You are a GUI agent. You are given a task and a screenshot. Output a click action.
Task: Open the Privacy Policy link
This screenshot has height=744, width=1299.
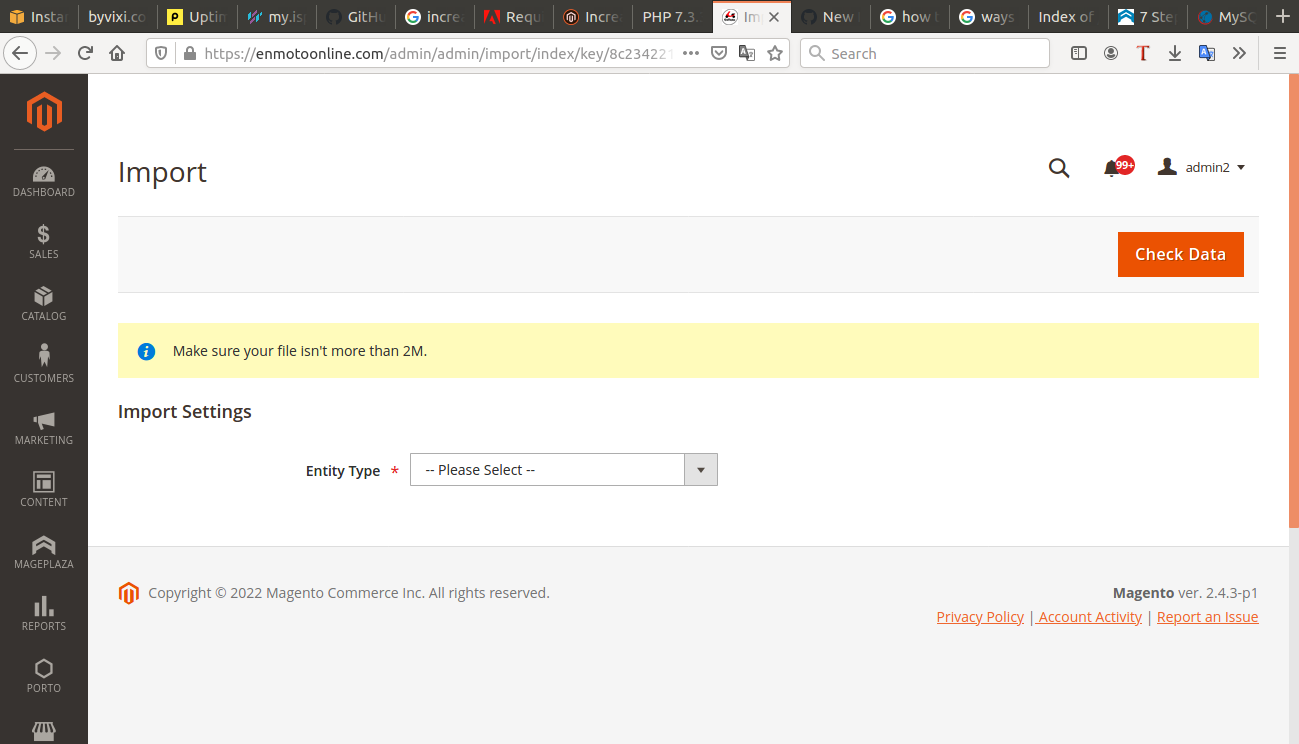coord(980,616)
